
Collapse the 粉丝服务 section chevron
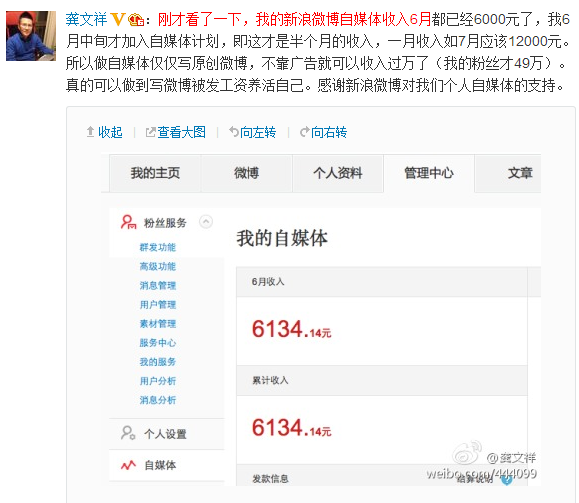pos(206,222)
